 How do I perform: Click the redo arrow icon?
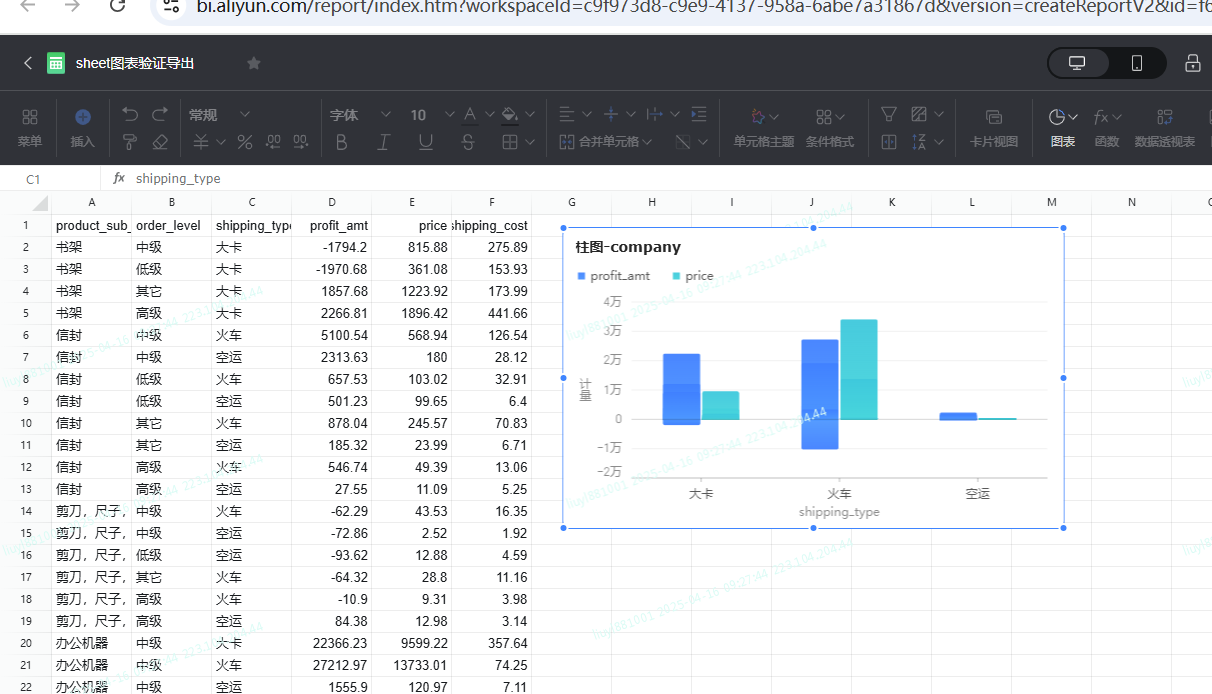(160, 115)
